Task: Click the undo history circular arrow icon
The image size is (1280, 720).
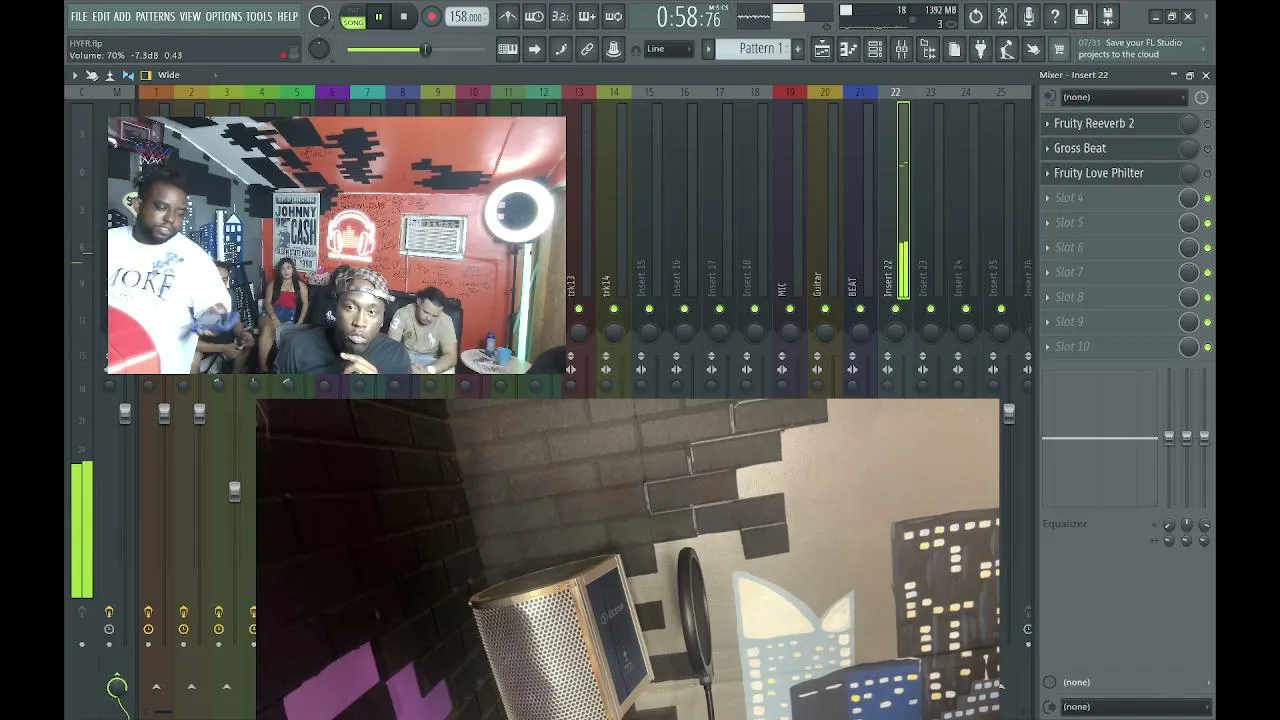Action: (x=976, y=16)
